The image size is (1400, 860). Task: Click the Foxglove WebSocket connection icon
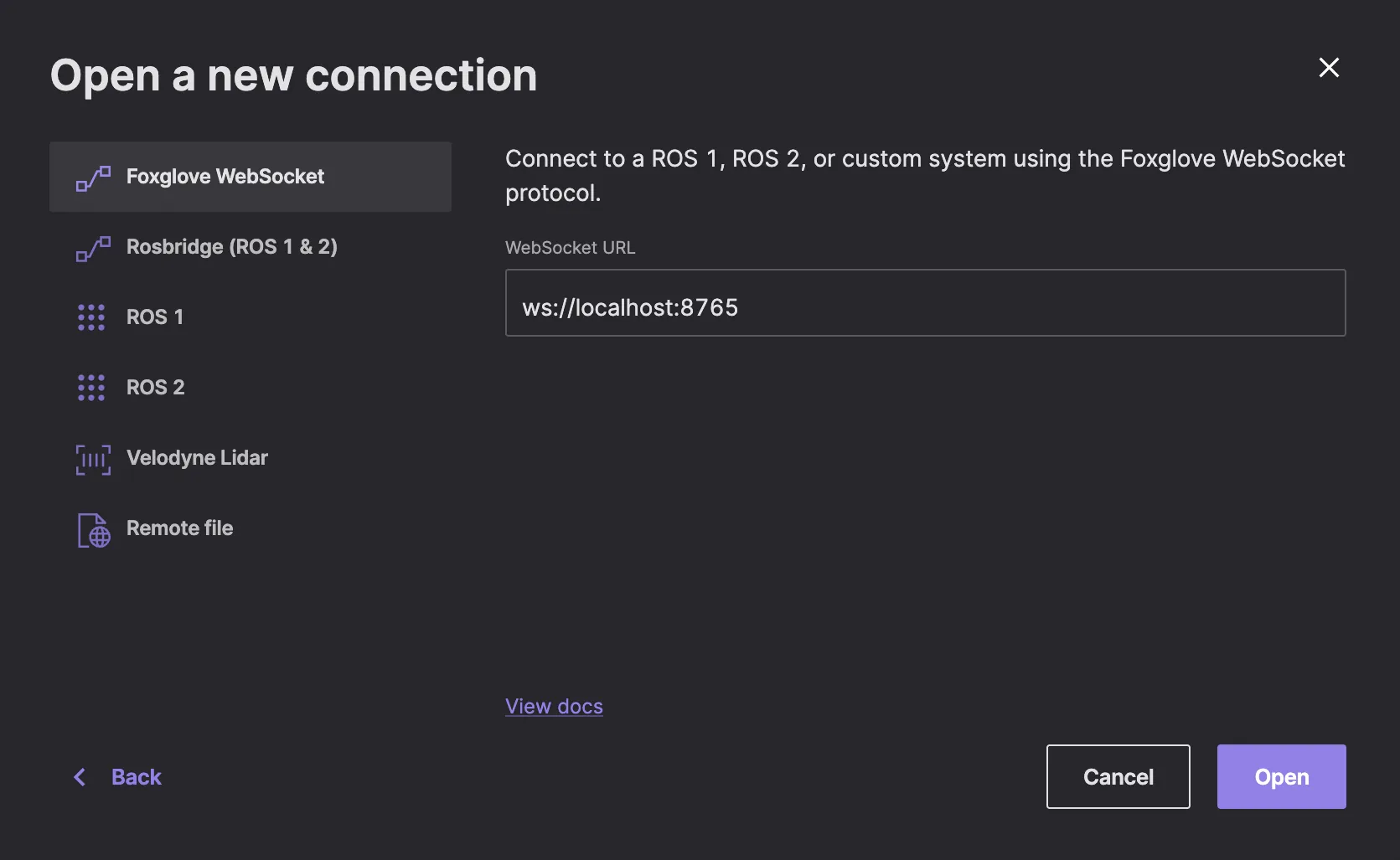(x=93, y=178)
